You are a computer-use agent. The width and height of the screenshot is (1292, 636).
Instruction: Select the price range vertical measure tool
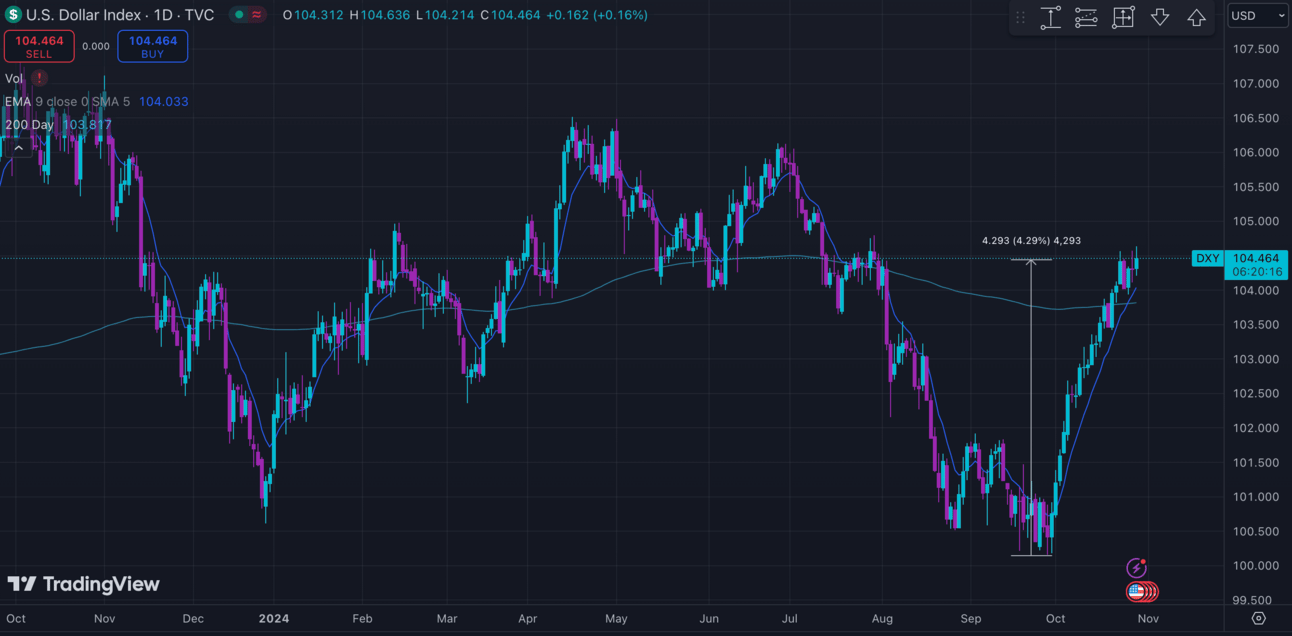click(1050, 17)
